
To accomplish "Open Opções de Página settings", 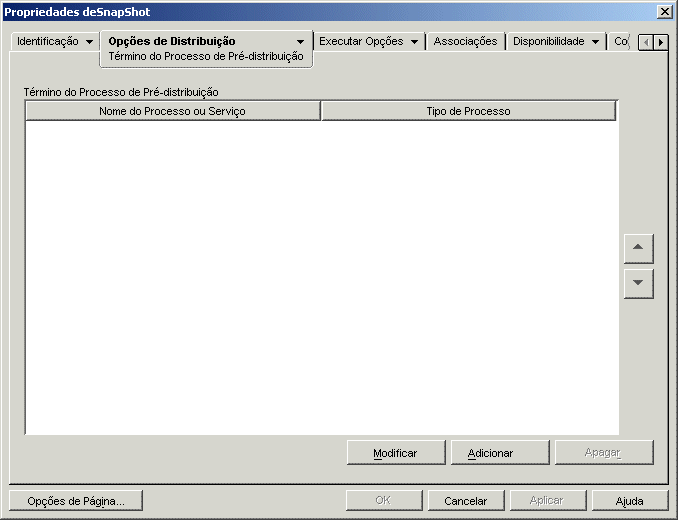I will [x=76, y=501].
